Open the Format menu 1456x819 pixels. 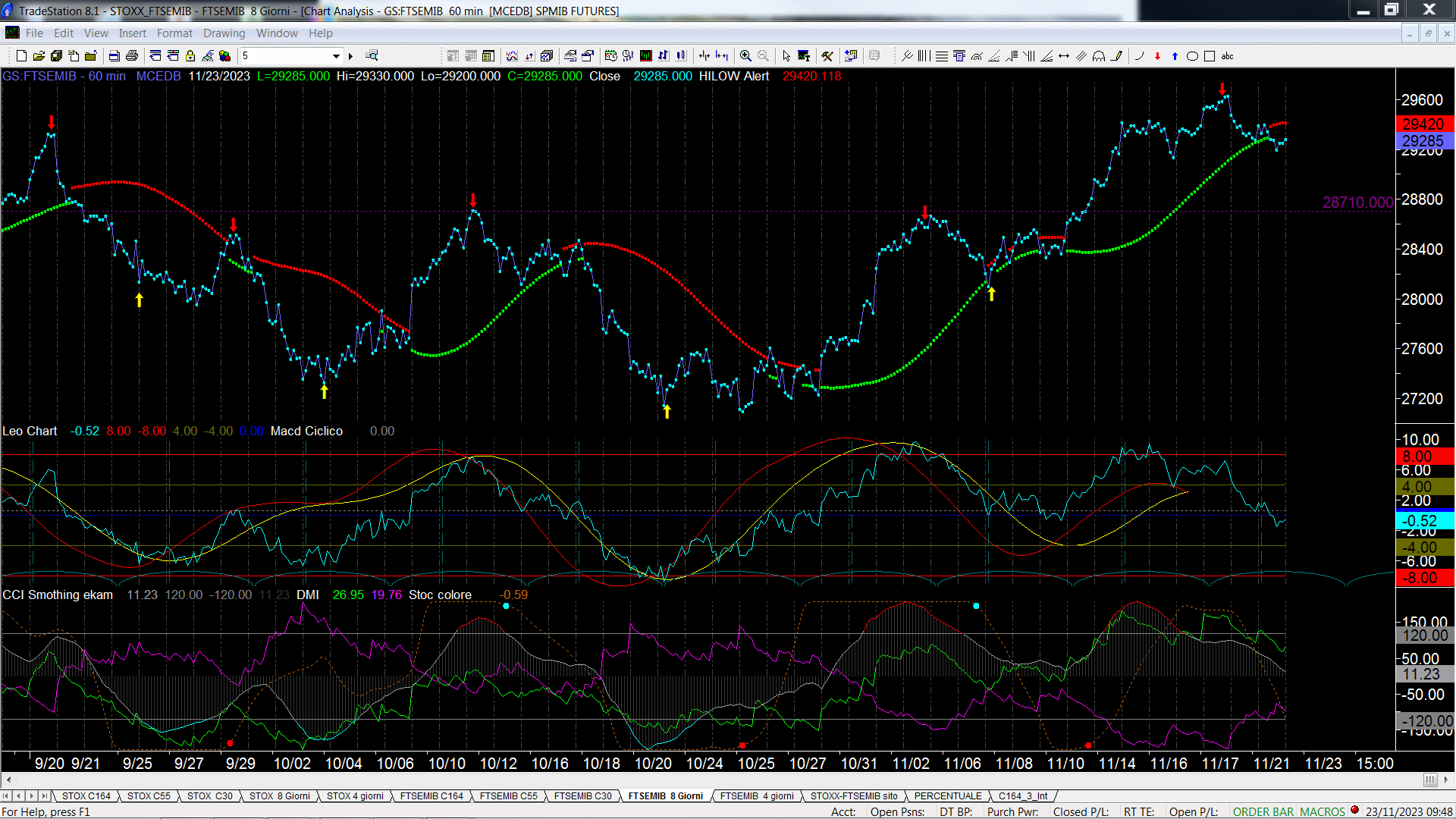tap(174, 33)
